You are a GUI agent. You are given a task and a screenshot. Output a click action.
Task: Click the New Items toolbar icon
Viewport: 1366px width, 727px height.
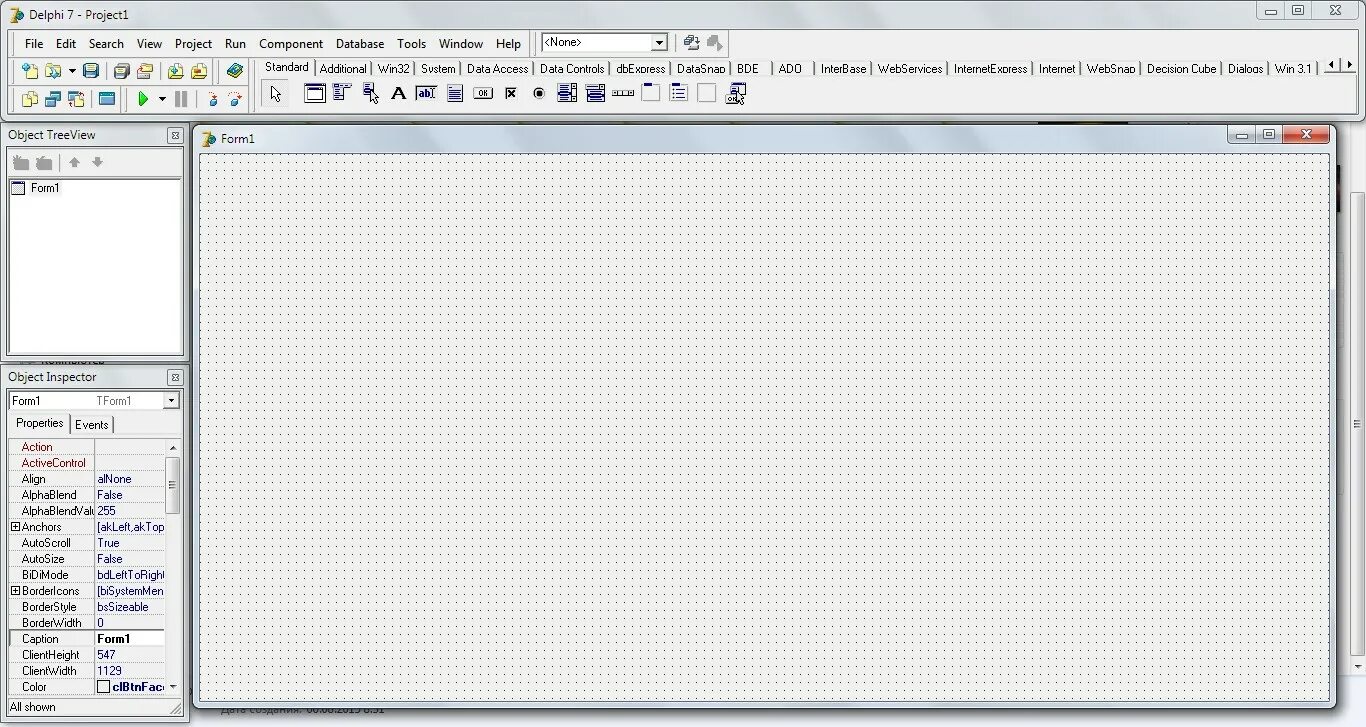[x=30, y=71]
